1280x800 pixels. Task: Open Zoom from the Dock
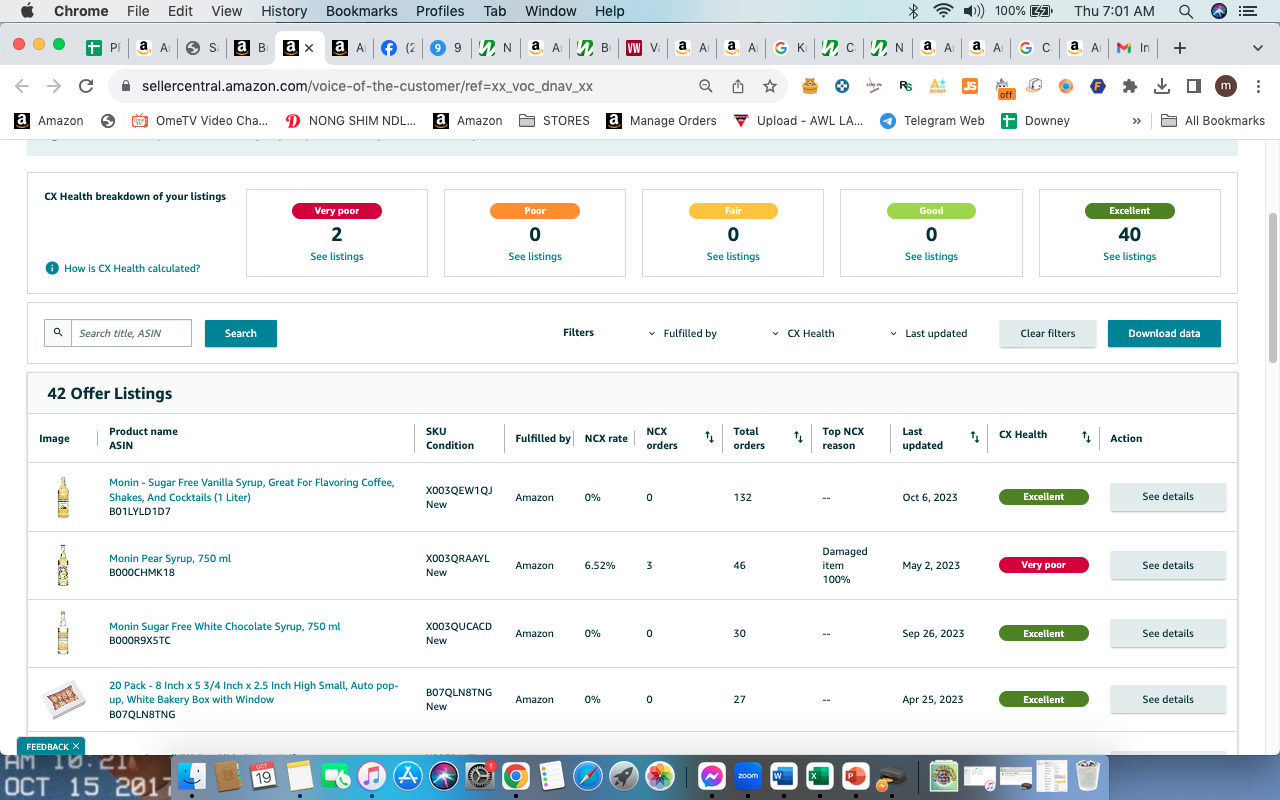point(748,775)
